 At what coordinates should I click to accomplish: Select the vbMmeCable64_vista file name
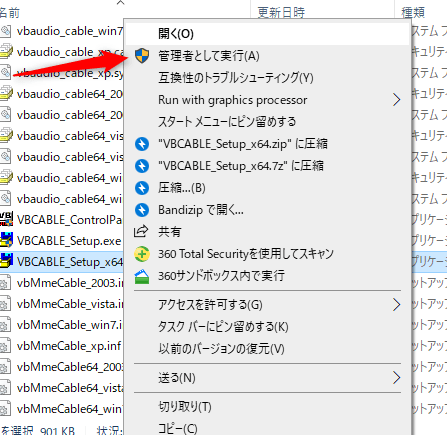[70, 388]
